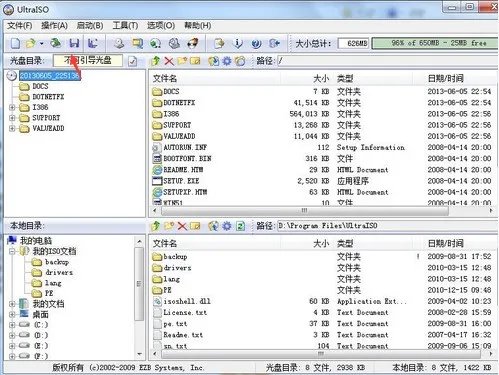The height and width of the screenshot is (375, 499).
Task: Sort the disc pane by the 日期/时间 column
Action: (x=455, y=79)
